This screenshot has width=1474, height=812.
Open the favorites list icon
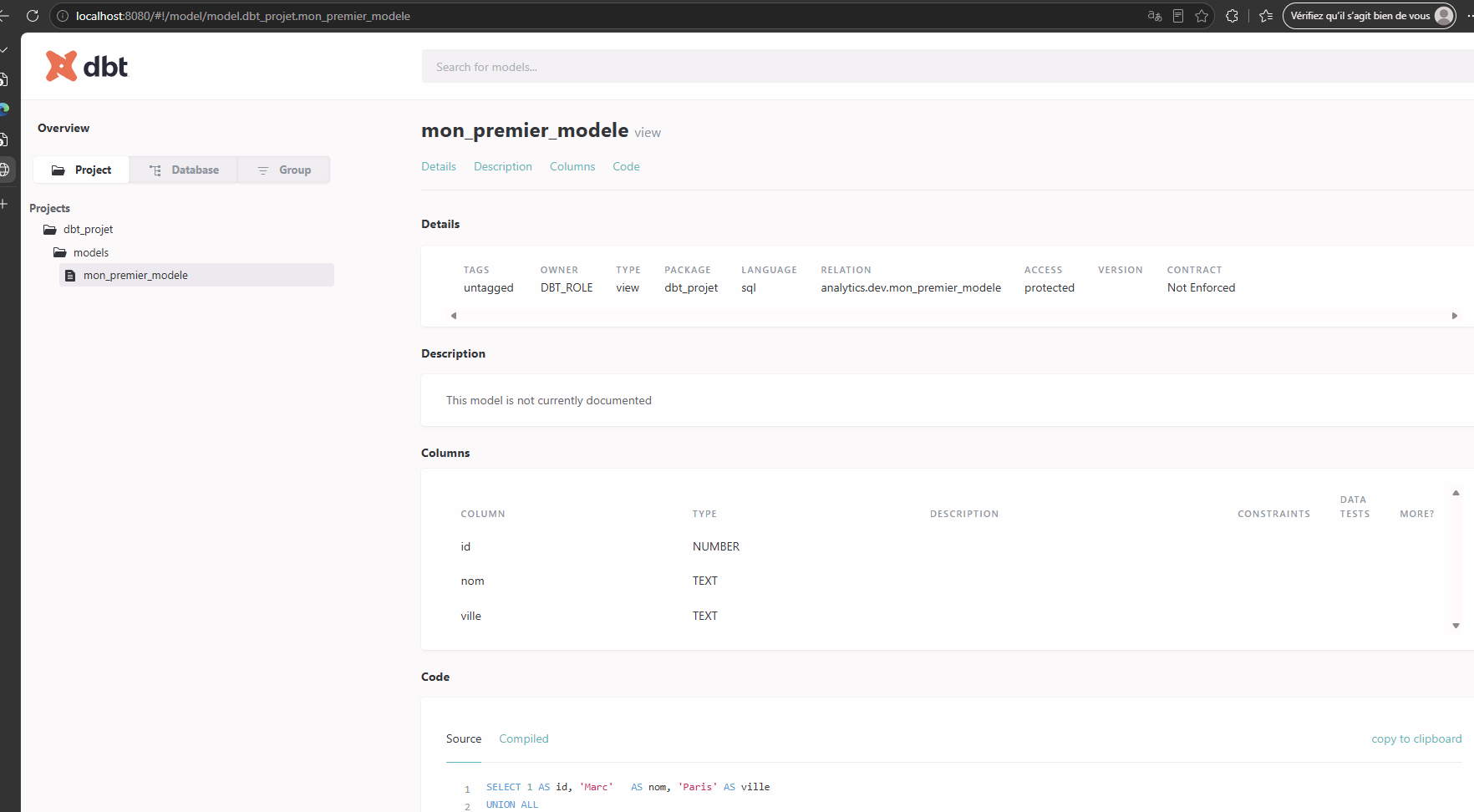[x=1266, y=16]
